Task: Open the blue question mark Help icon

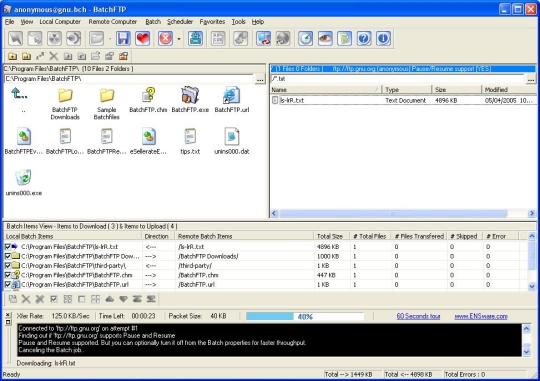Action: click(364, 38)
